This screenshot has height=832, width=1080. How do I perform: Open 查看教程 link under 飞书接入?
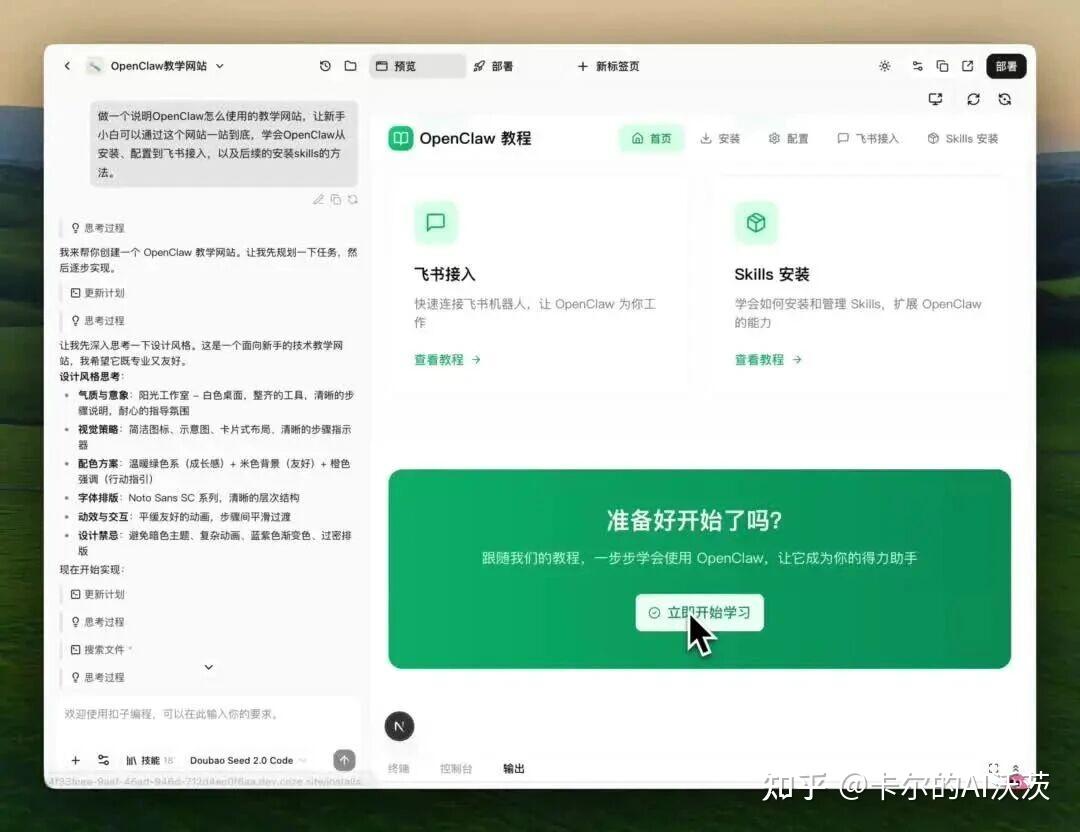pyautogui.click(x=447, y=360)
